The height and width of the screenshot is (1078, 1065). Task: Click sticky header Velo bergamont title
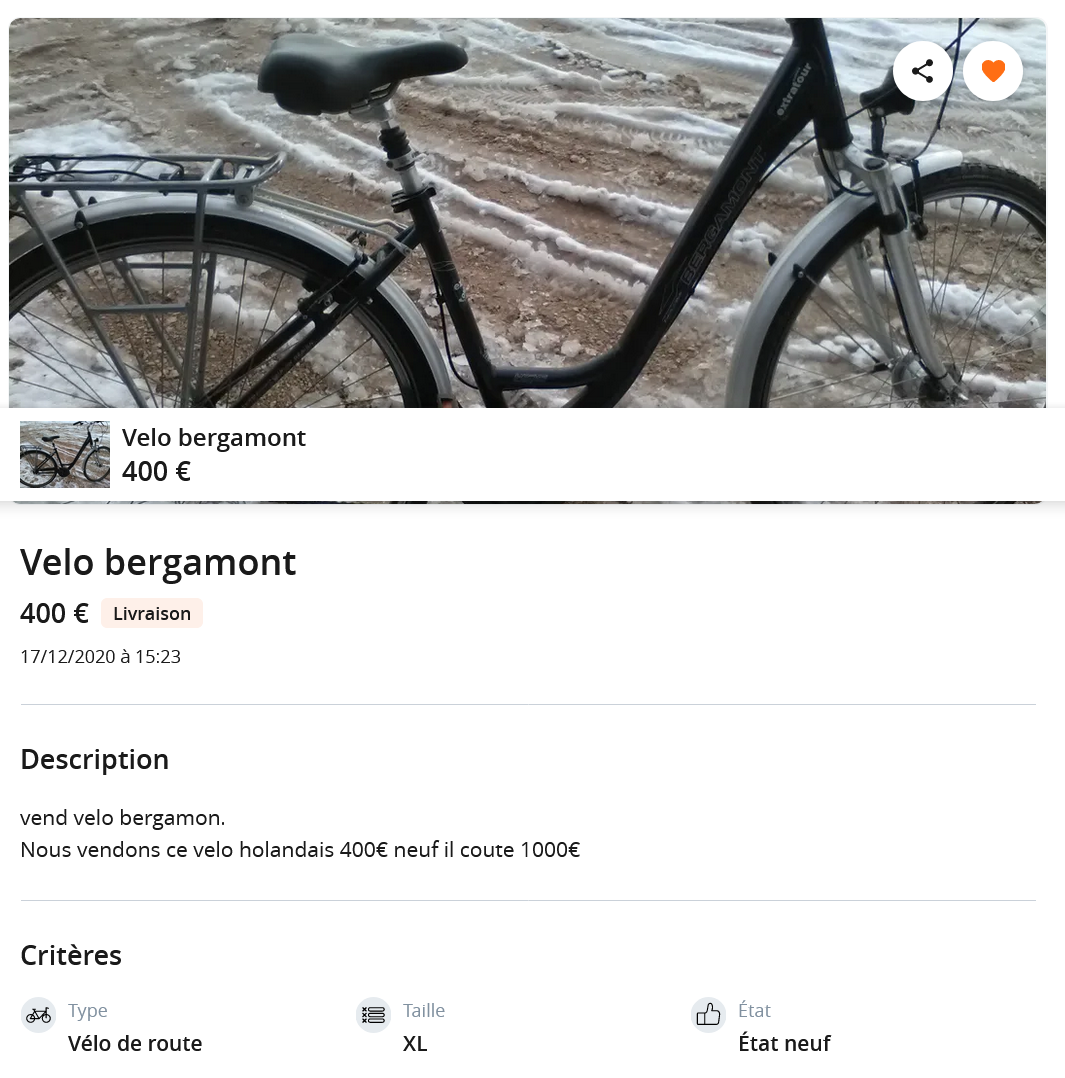[x=214, y=437]
